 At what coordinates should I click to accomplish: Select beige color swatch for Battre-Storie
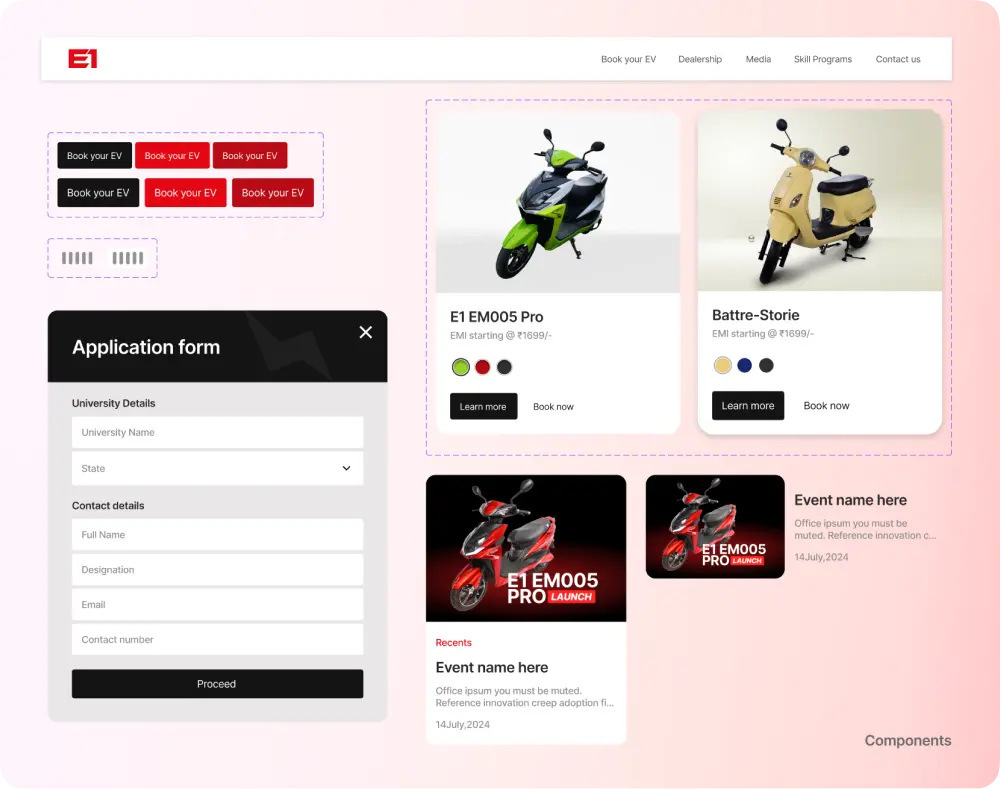pyautogui.click(x=722, y=365)
